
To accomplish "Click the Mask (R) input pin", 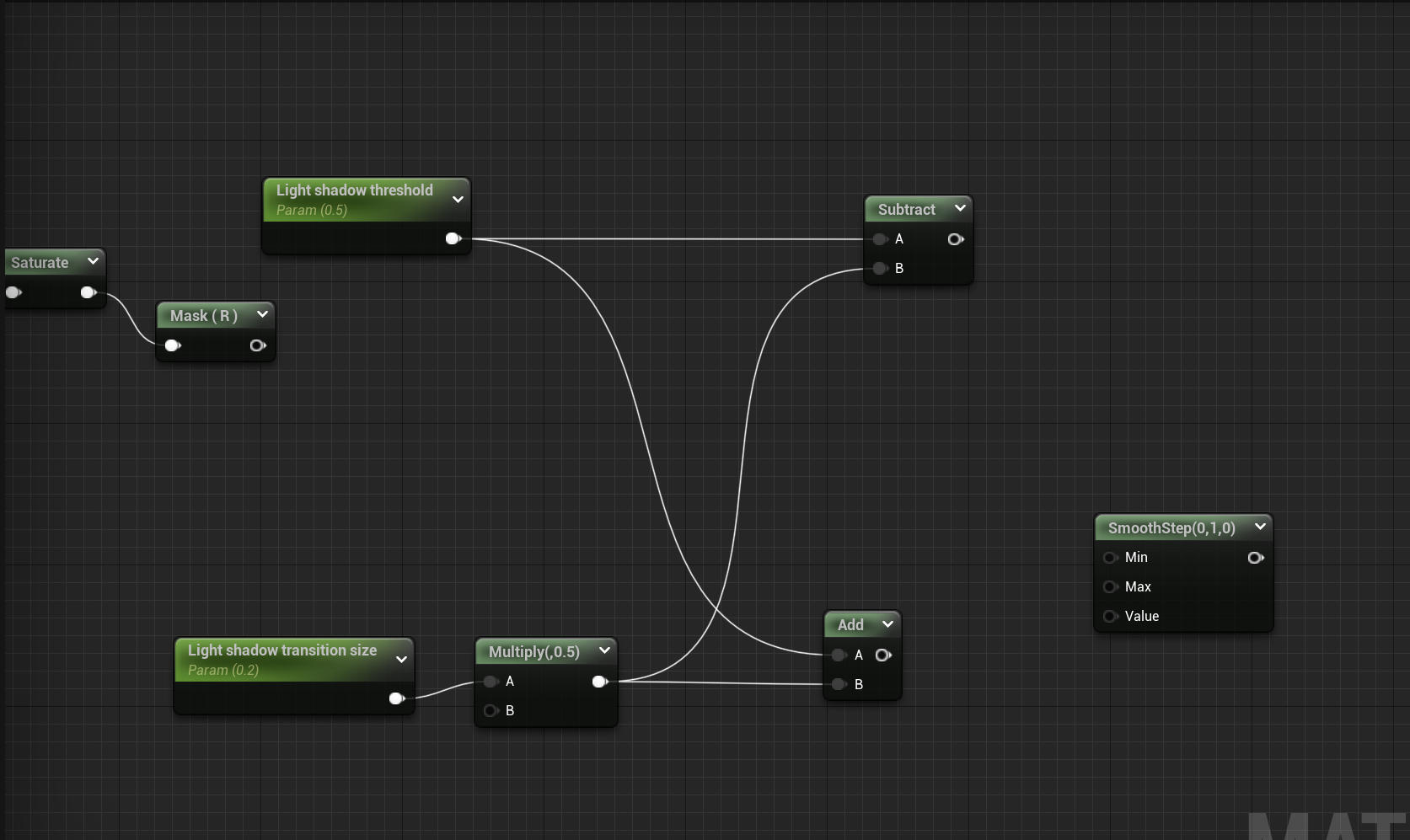I will (x=173, y=345).
